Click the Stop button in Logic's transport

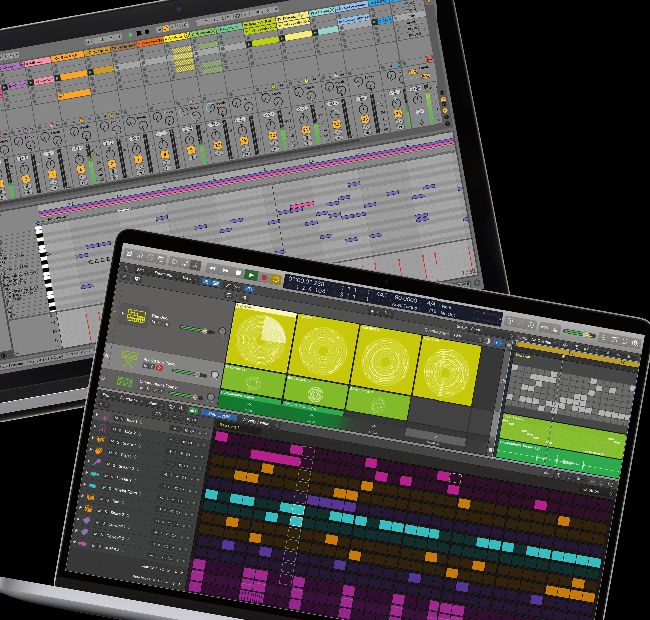click(238, 272)
